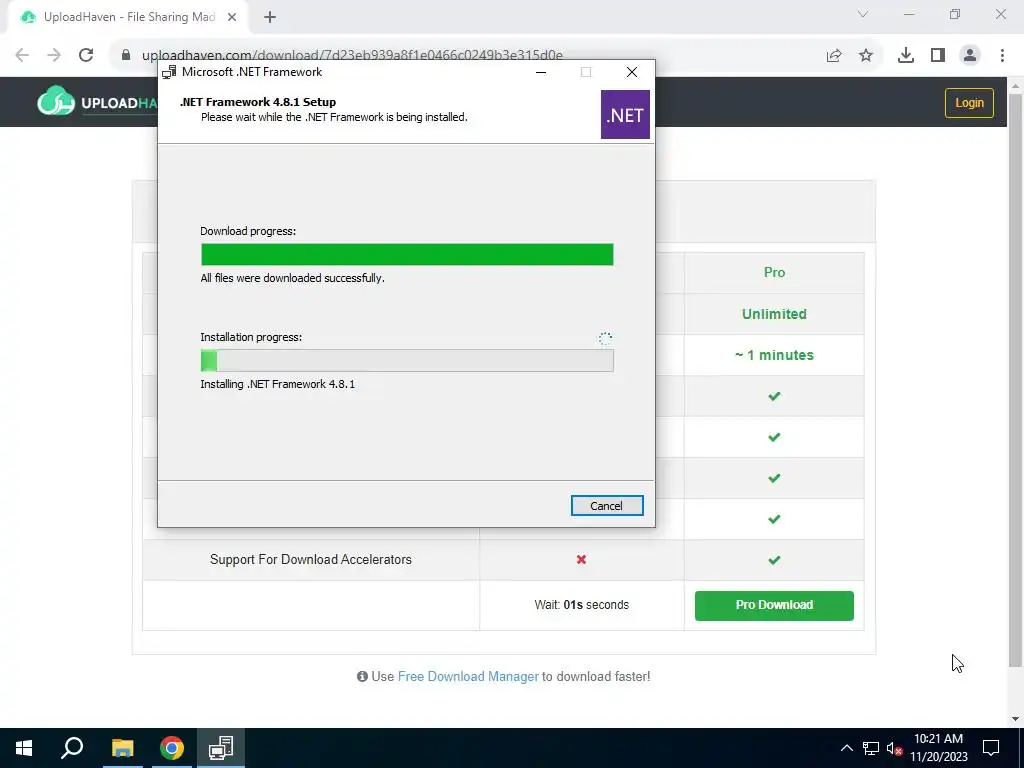Click the scrollbar down arrow
Screen dimensions: 1024x768
(1015, 719)
